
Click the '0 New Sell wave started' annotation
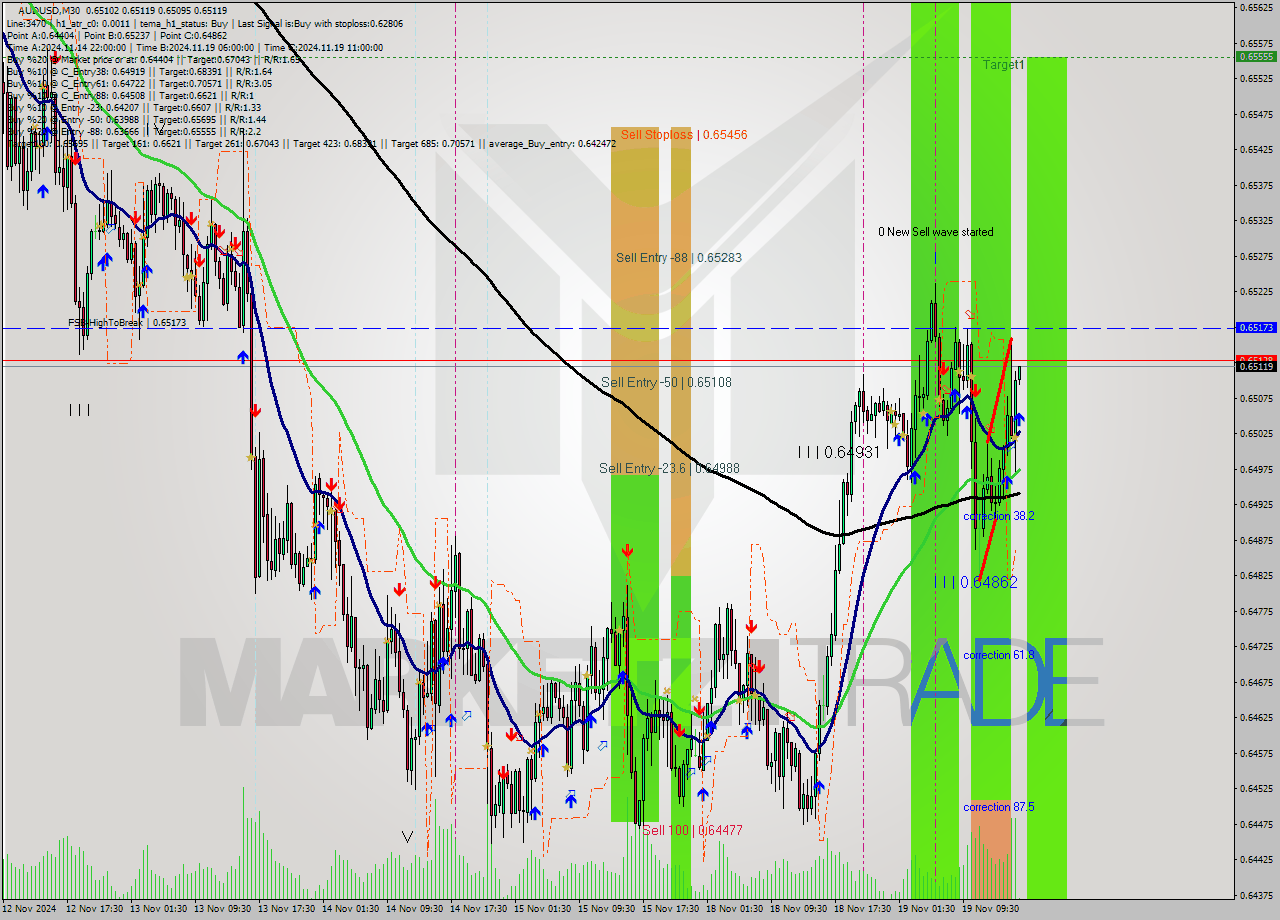point(936,232)
